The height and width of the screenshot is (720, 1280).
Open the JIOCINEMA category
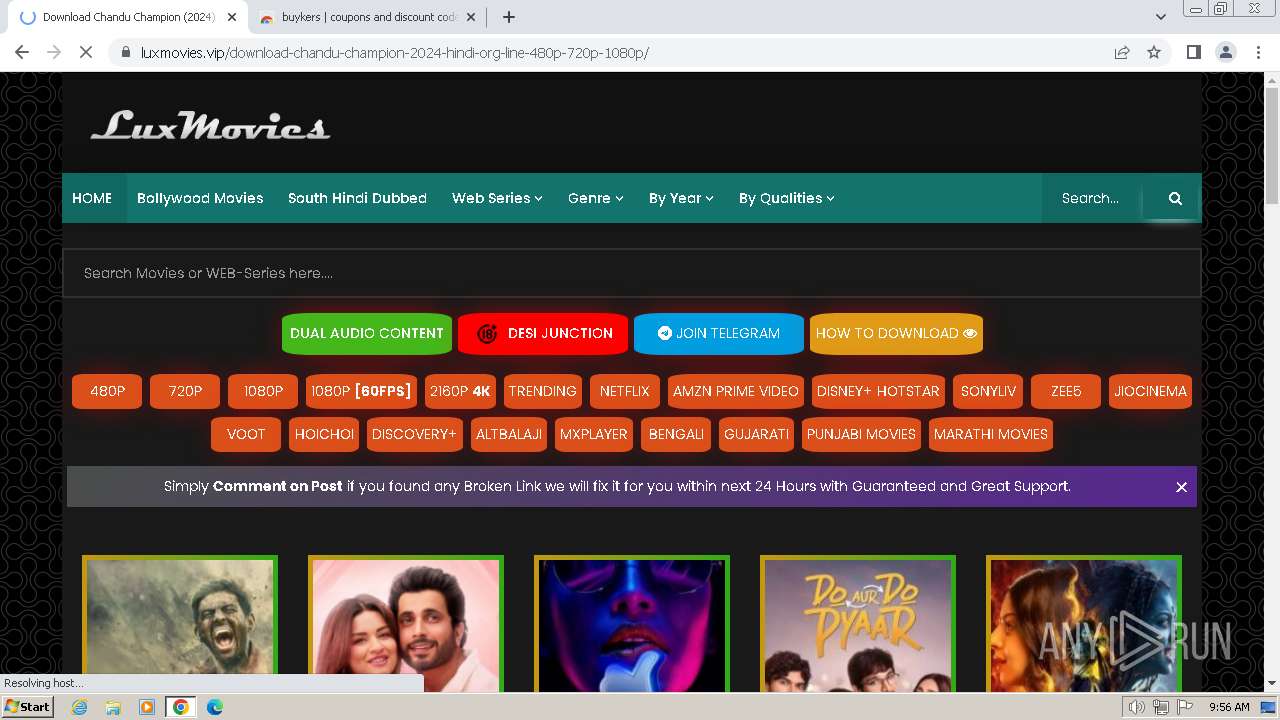pyautogui.click(x=1150, y=391)
